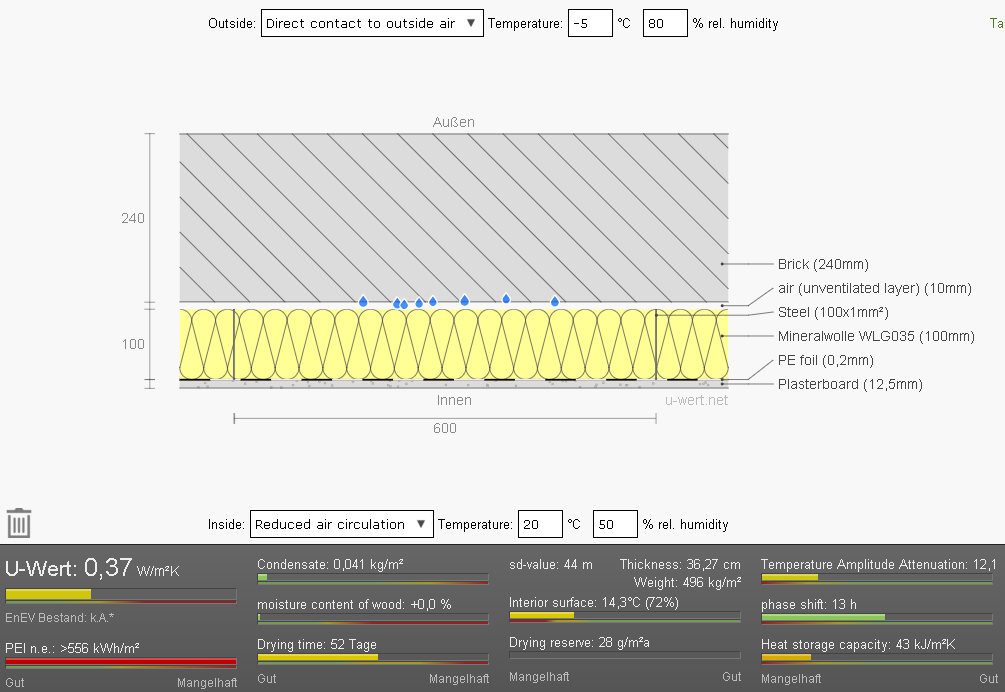This screenshot has width=1005, height=692.
Task: Select the Mineralwolle WLG035 layer label
Action: tap(876, 336)
